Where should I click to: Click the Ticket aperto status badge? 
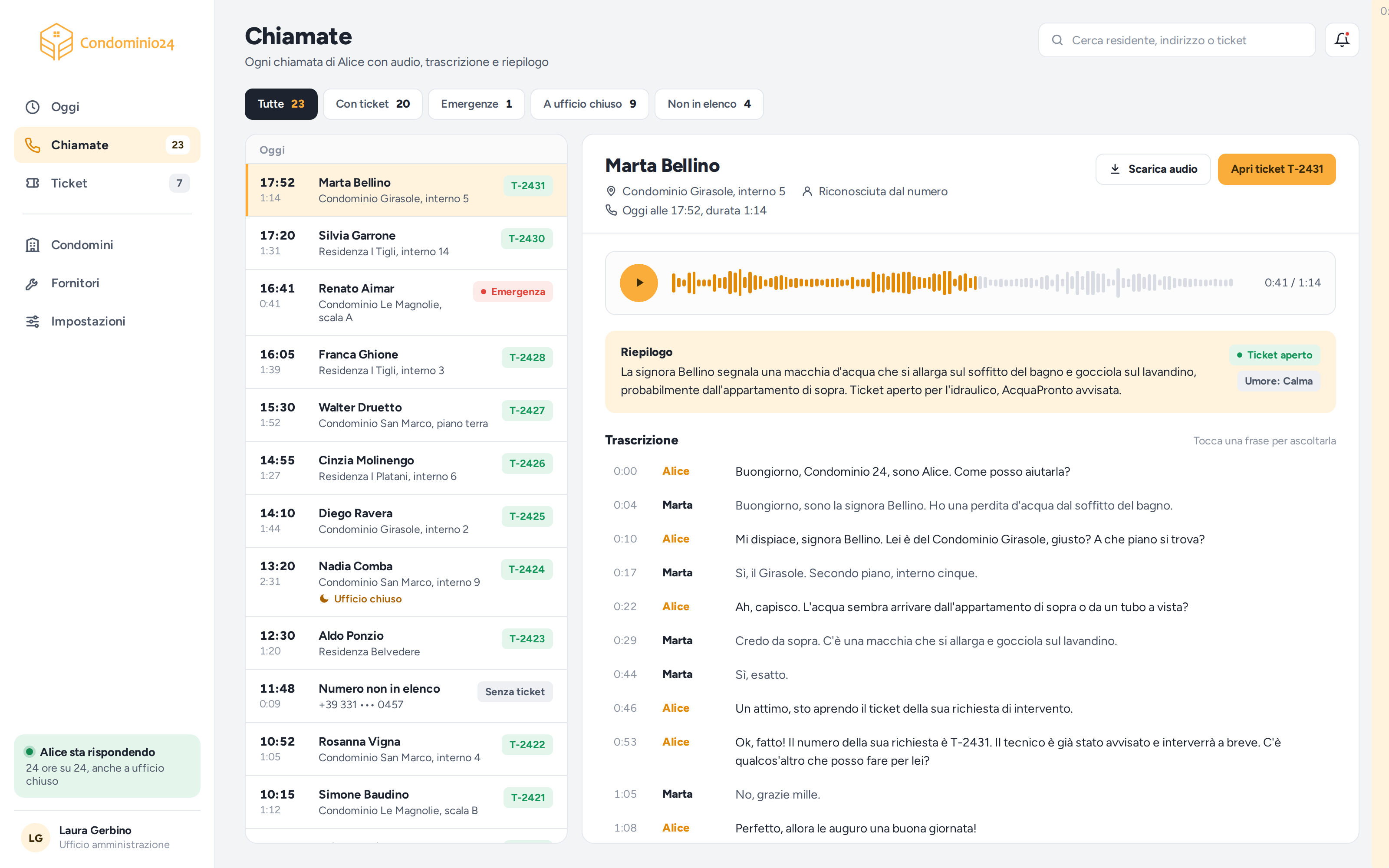(1274, 355)
